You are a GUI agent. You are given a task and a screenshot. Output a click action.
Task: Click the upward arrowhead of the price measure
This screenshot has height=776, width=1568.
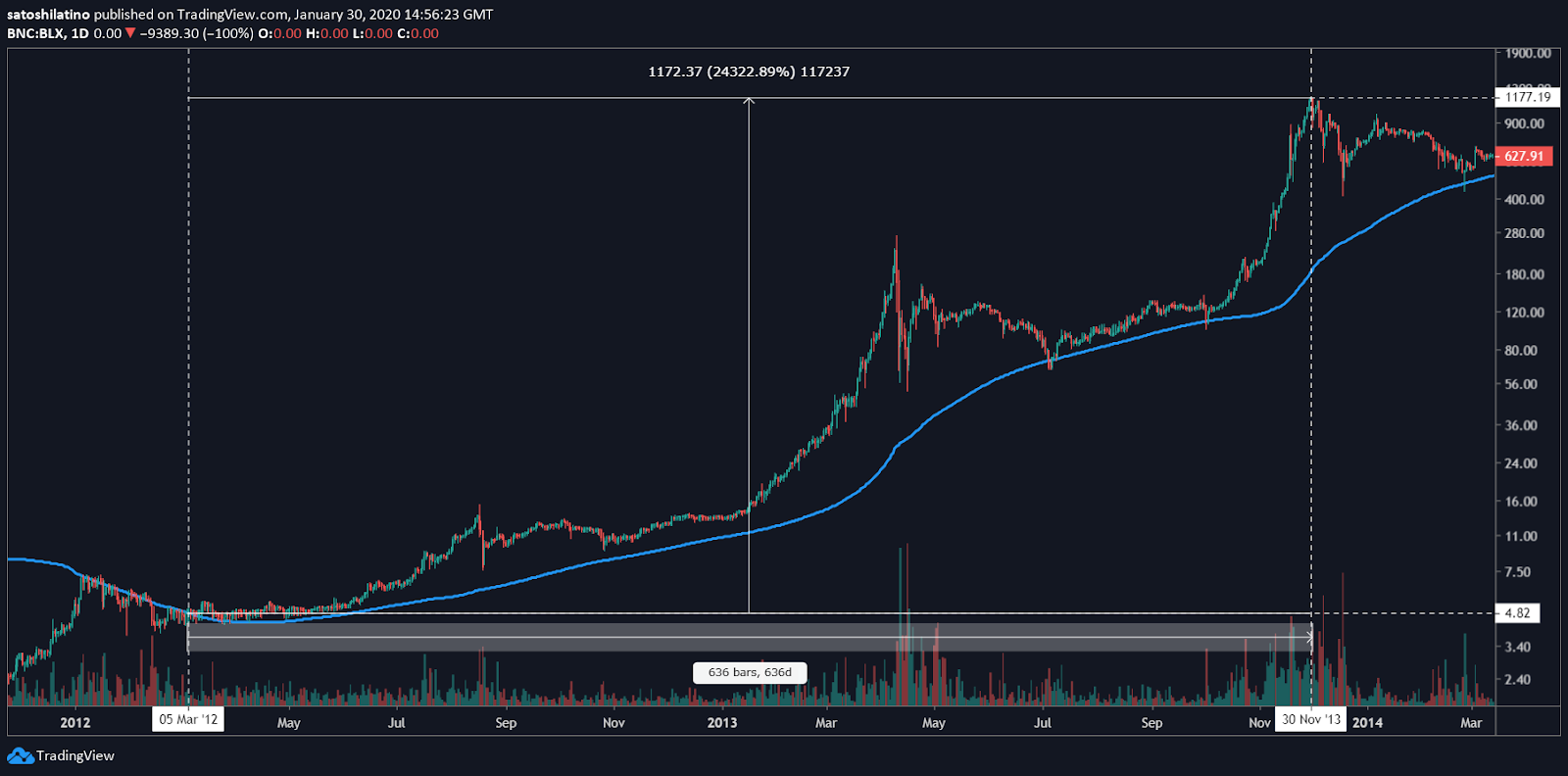pos(749,101)
